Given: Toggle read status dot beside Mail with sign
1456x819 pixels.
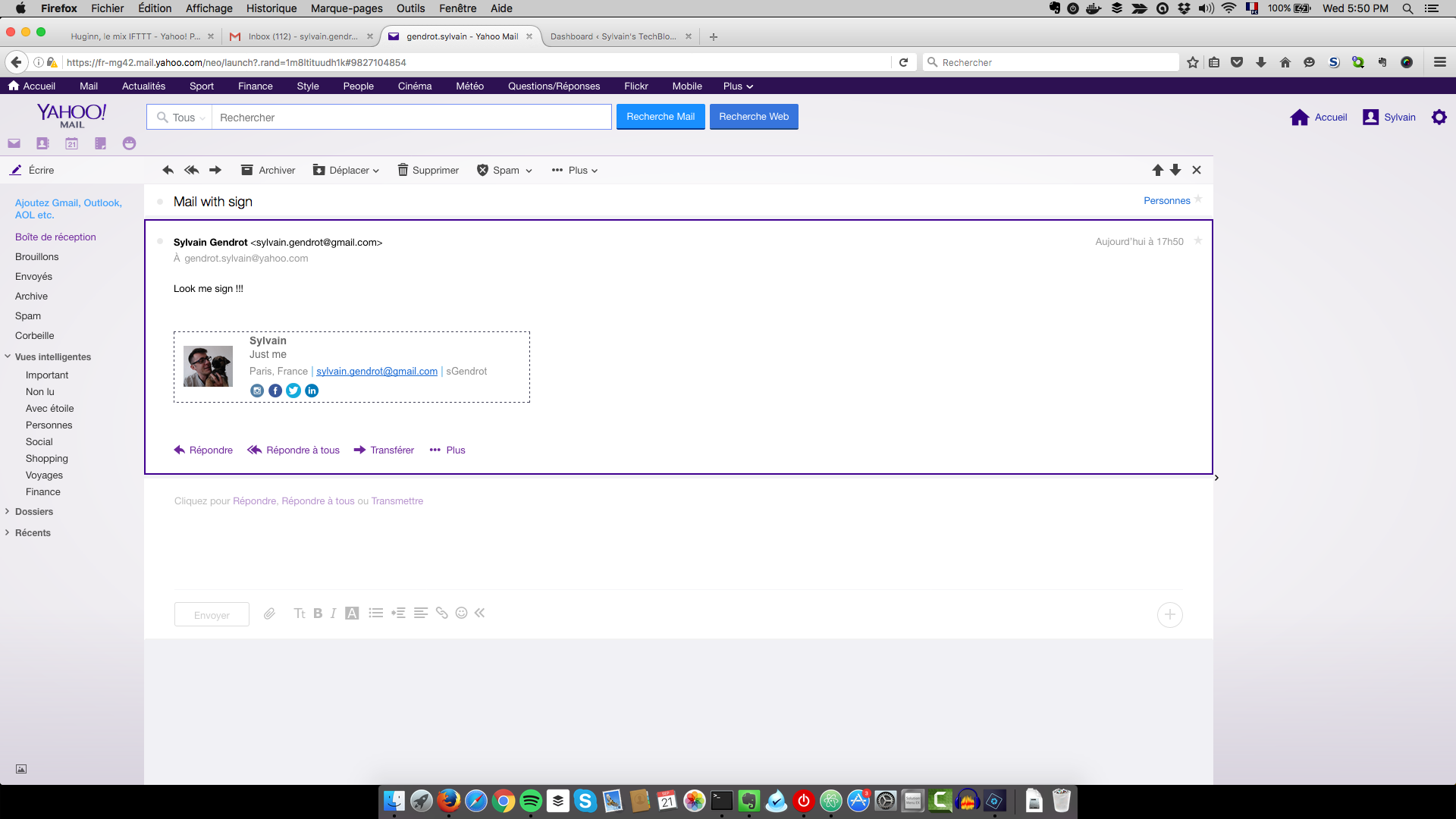Looking at the screenshot, I should point(160,202).
